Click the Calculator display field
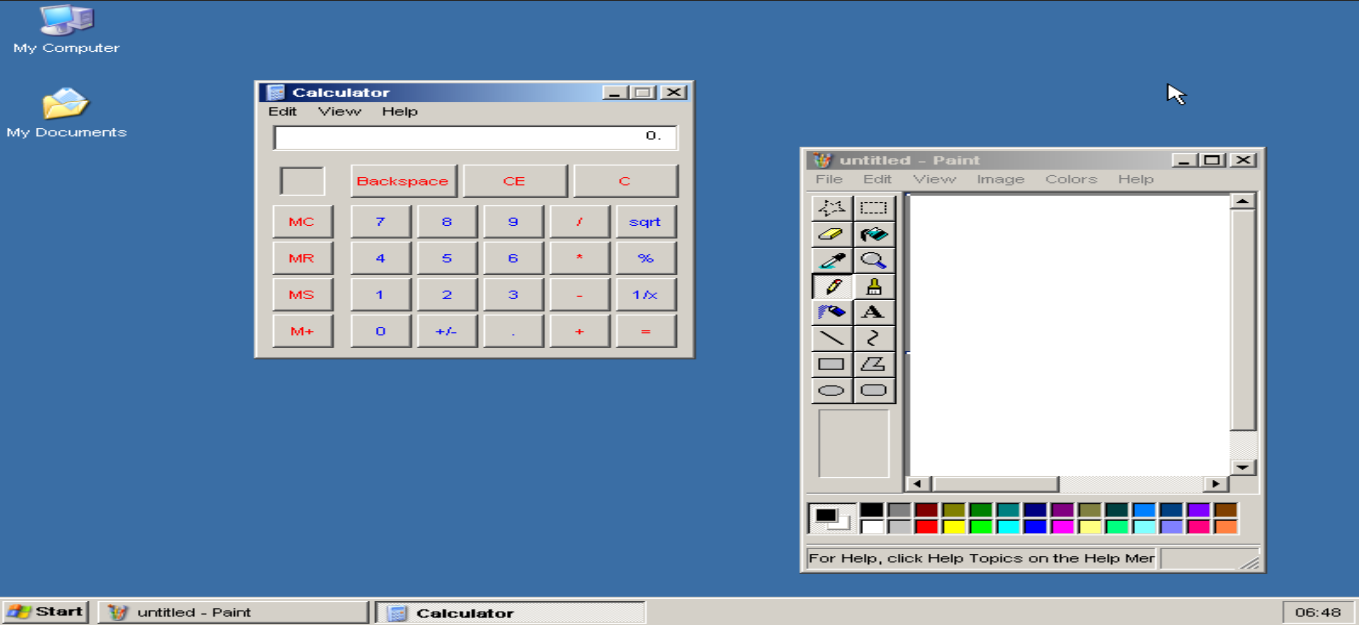The image size is (1359, 625). tap(475, 137)
